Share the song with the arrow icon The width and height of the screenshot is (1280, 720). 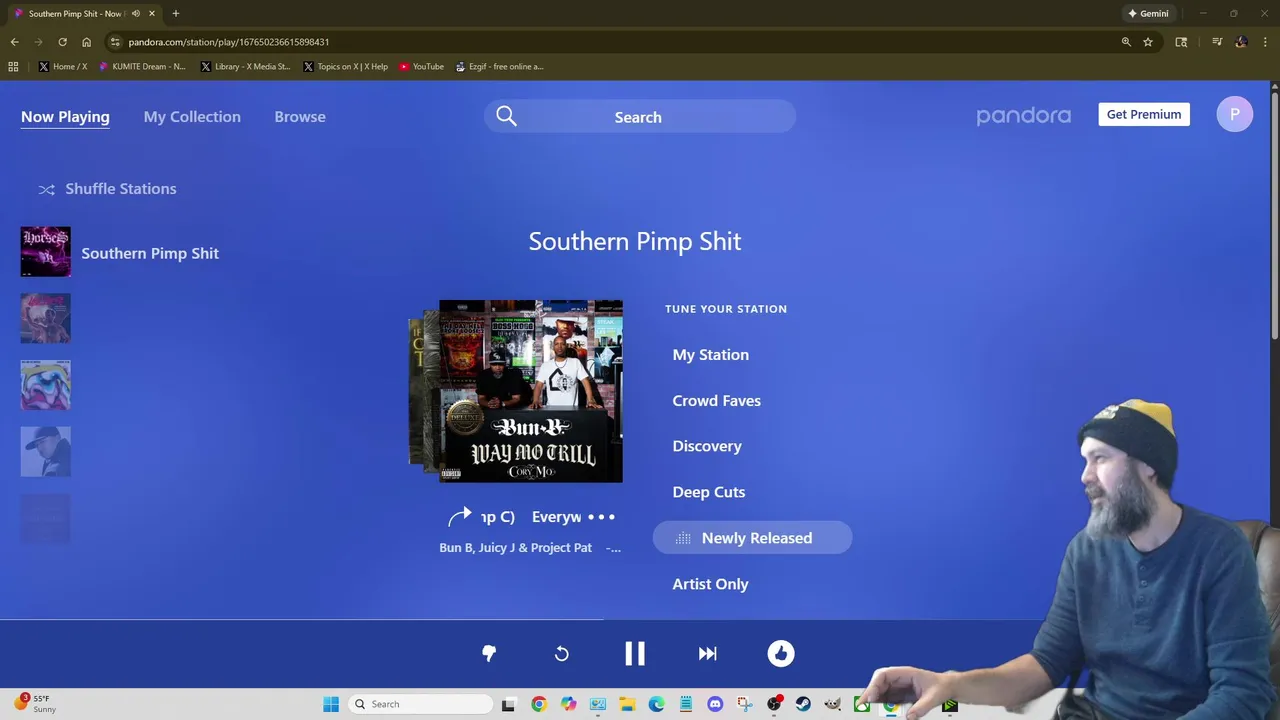tap(459, 517)
